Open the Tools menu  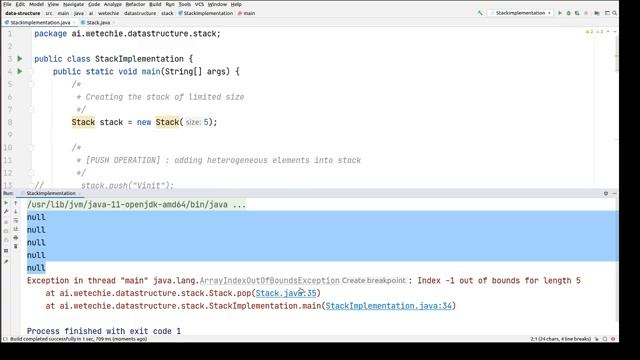click(x=184, y=4)
